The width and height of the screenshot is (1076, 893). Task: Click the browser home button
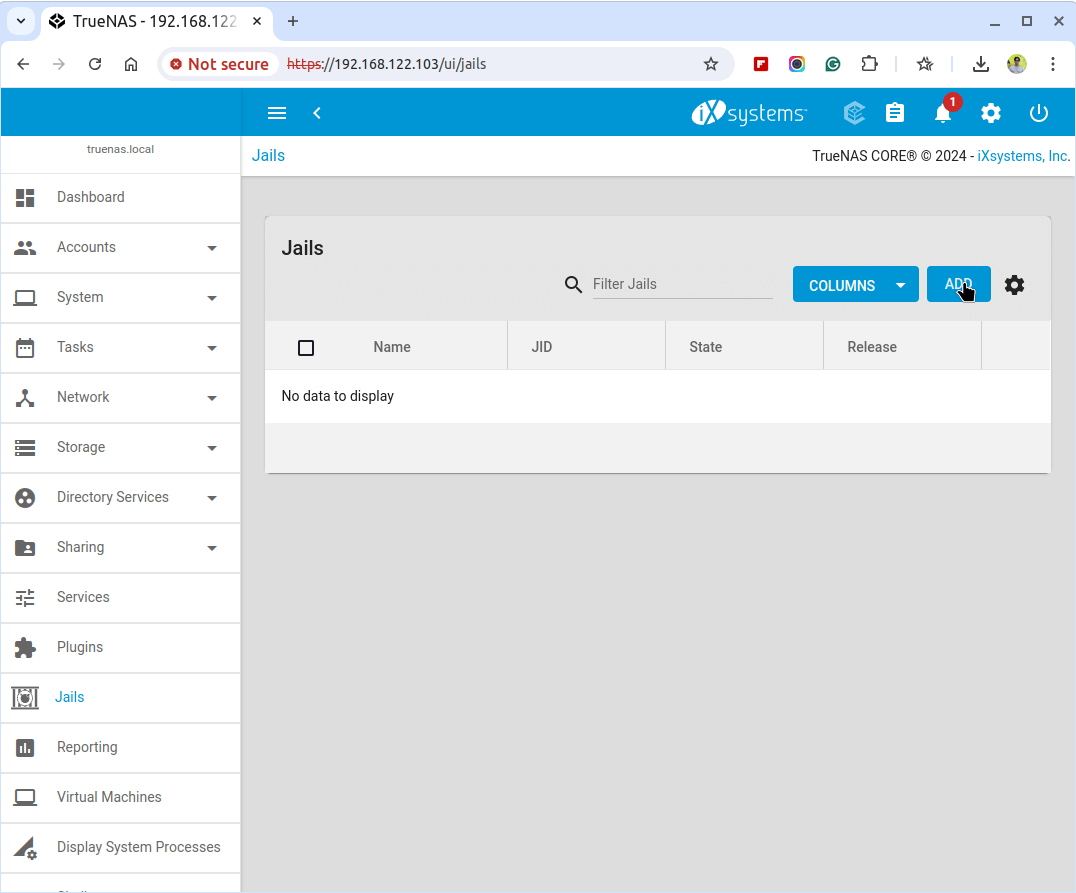point(131,64)
